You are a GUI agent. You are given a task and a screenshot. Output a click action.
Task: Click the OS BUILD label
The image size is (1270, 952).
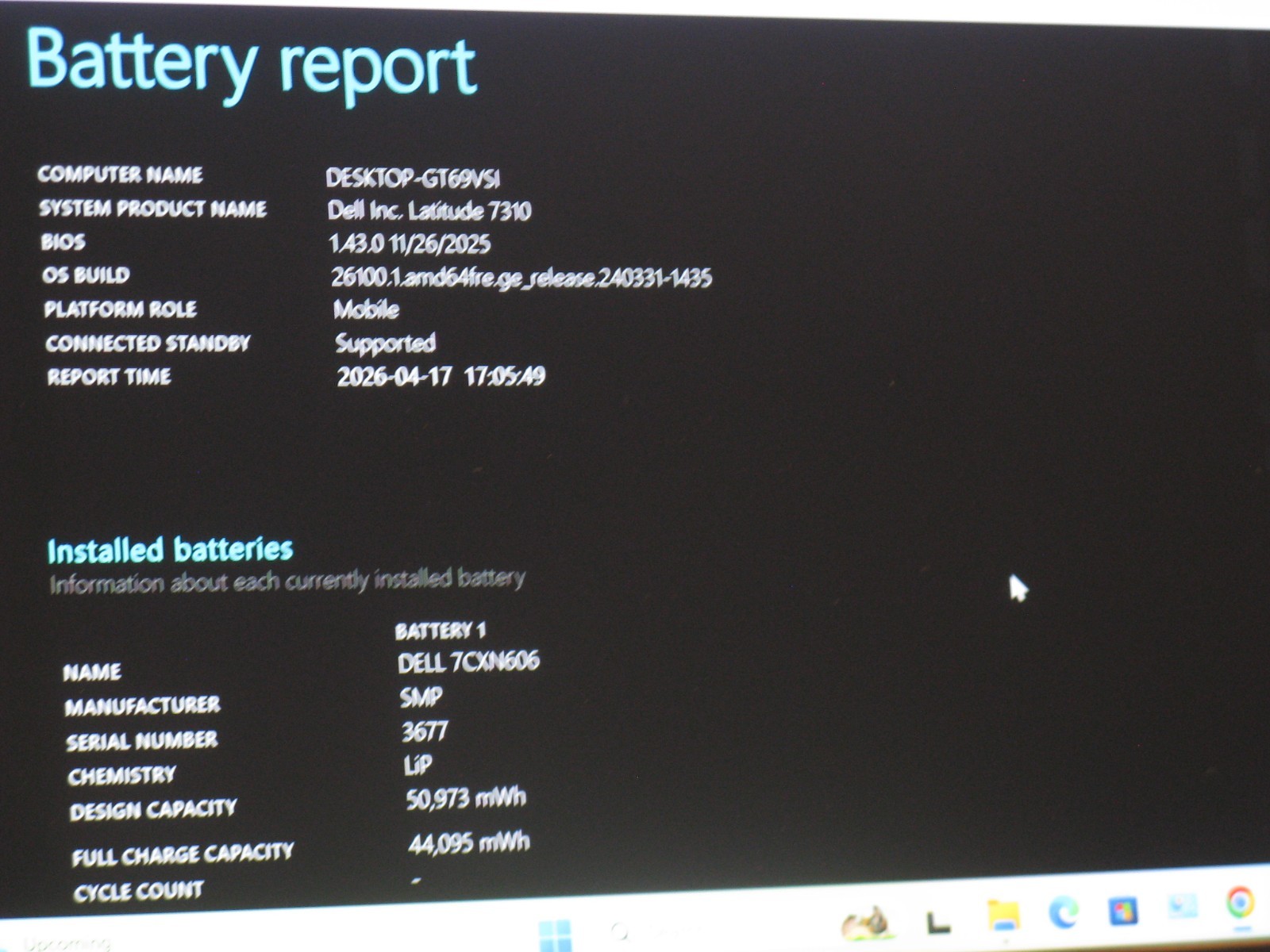pyautogui.click(x=86, y=275)
